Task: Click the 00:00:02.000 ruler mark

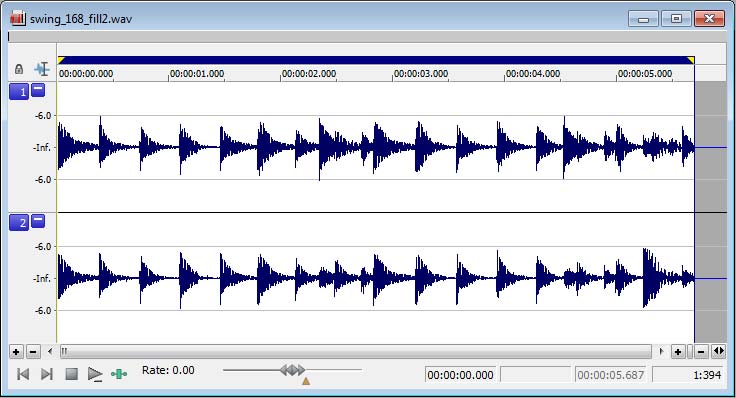Action: point(309,74)
